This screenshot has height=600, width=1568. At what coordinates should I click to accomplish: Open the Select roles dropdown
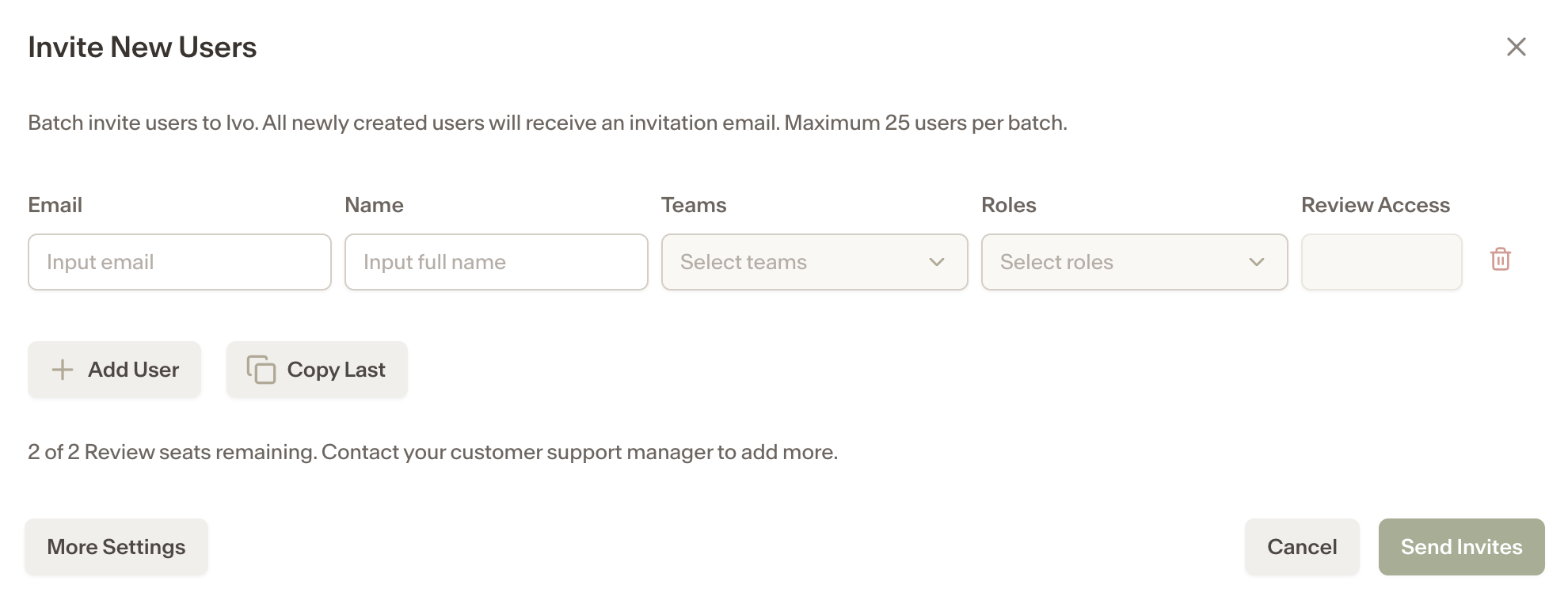pos(1134,262)
